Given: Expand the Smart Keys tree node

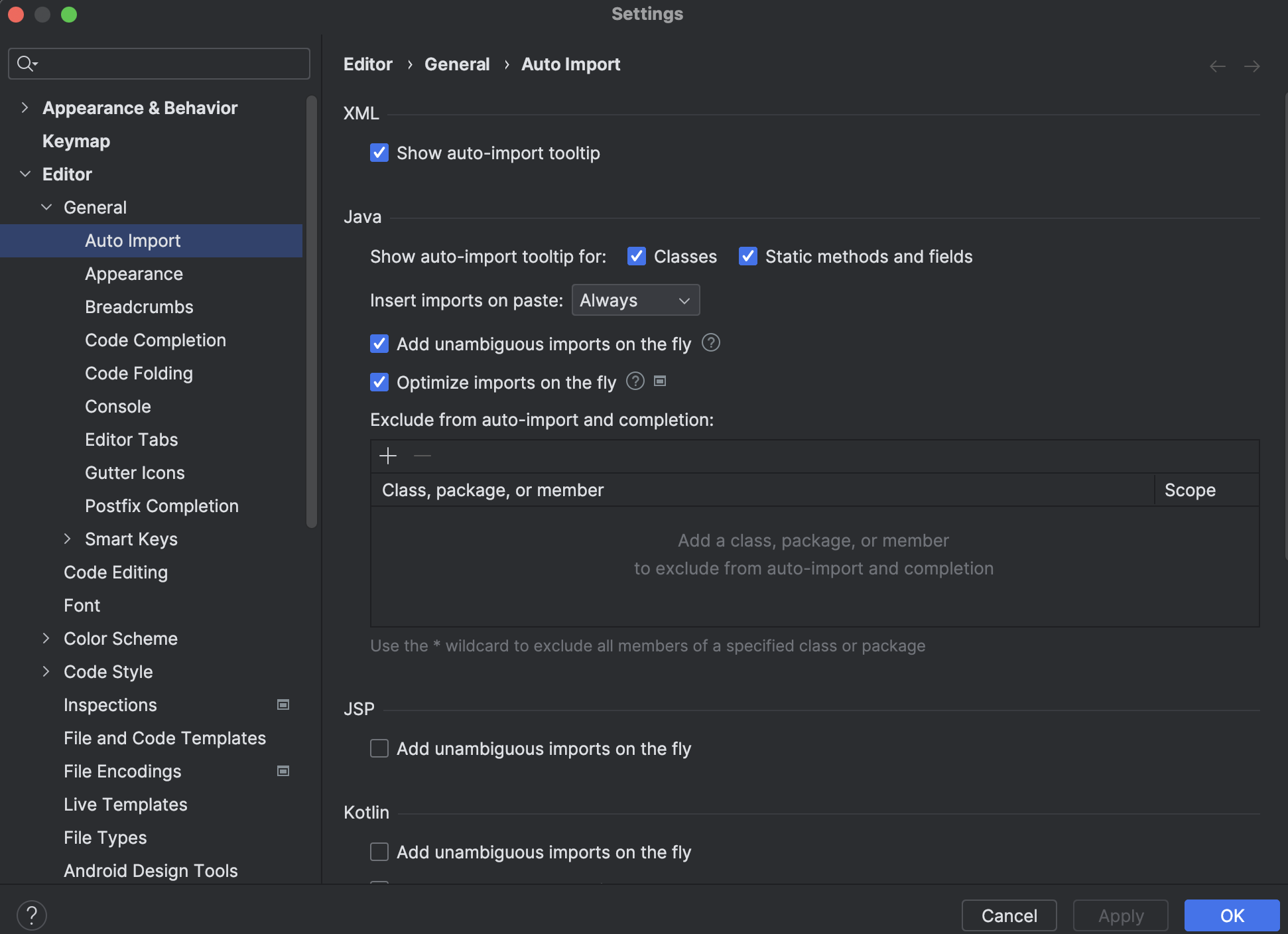Looking at the screenshot, I should click(x=67, y=539).
